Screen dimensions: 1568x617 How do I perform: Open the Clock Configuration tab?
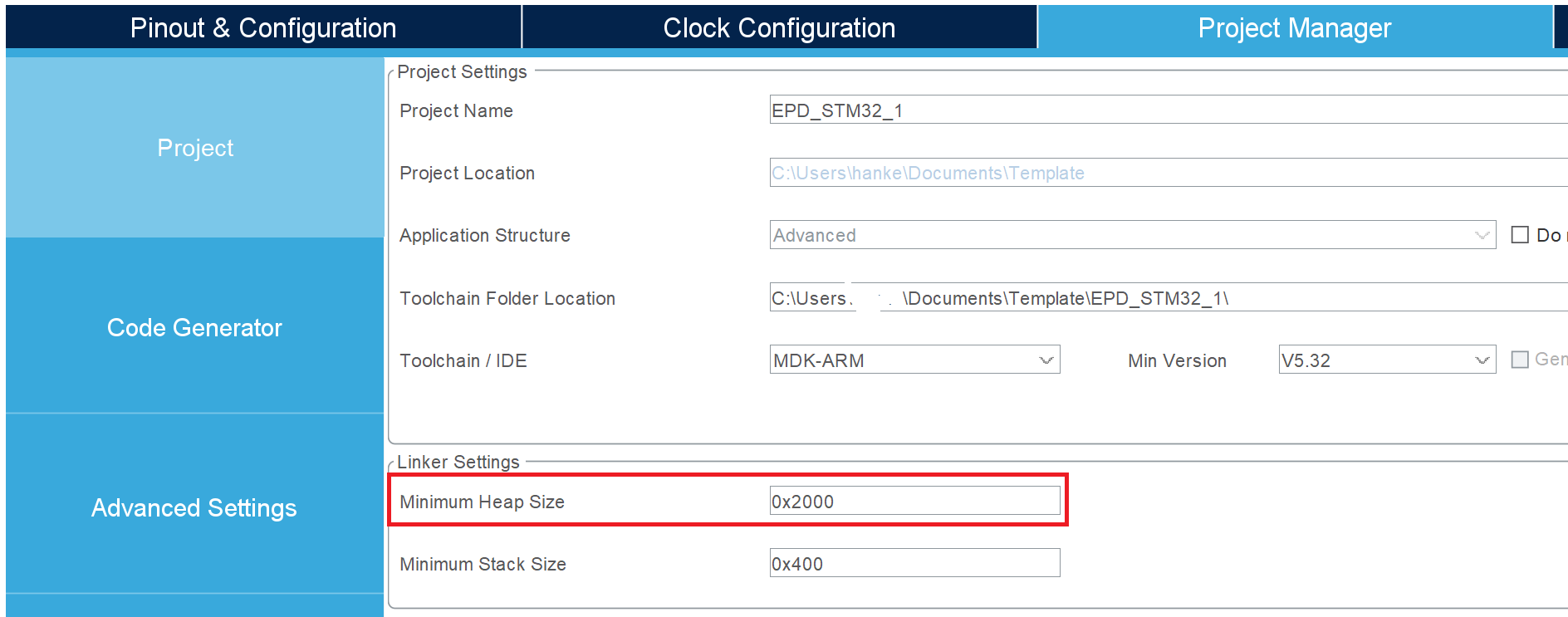pyautogui.click(x=779, y=28)
